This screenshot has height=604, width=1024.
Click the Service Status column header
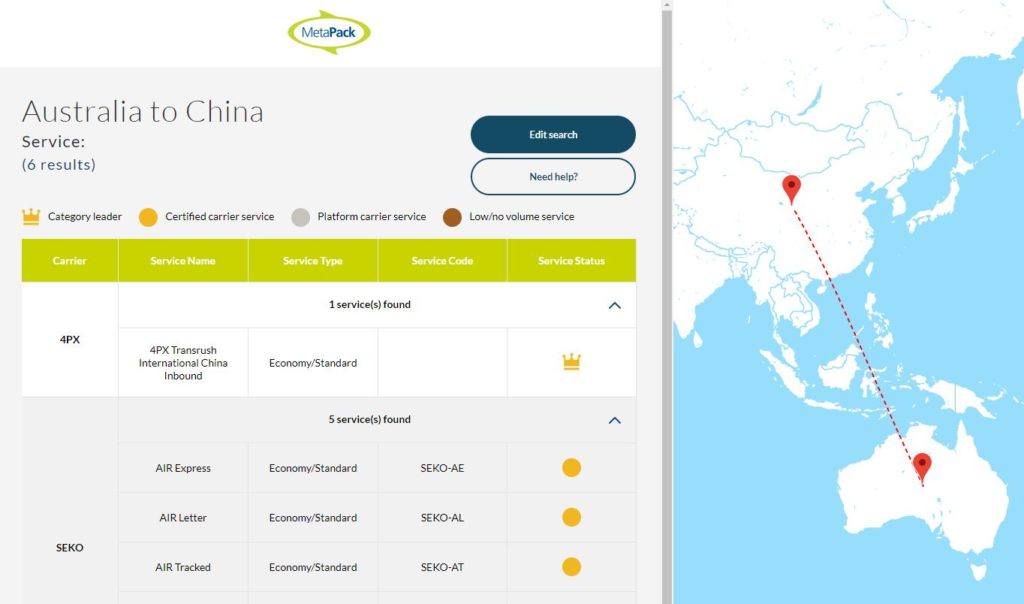tap(571, 261)
